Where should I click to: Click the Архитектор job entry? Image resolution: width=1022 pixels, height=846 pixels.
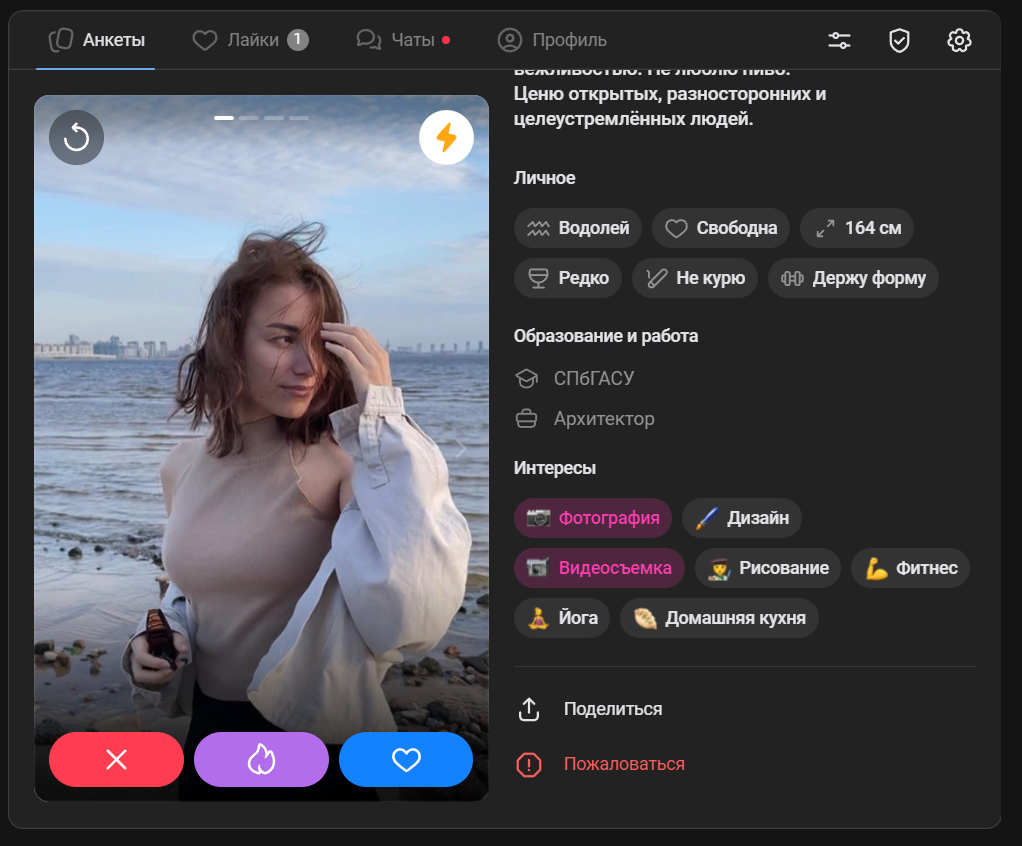(604, 418)
